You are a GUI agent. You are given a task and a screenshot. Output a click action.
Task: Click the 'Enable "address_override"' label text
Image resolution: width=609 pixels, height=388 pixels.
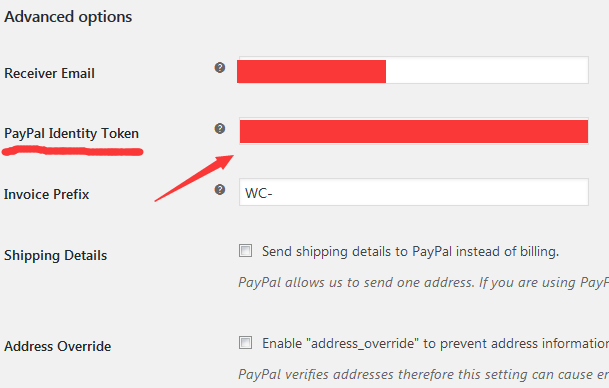coord(435,343)
